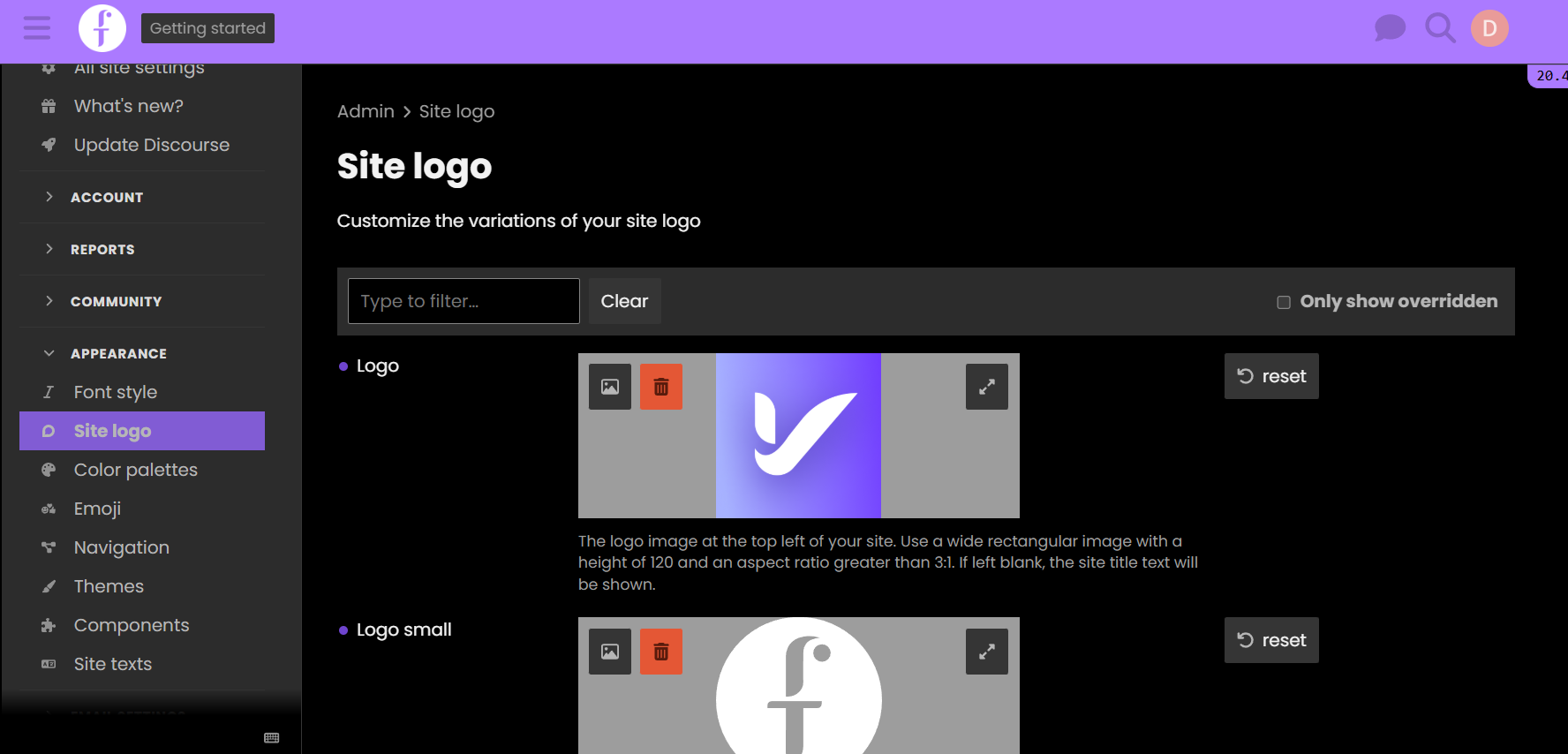Viewport: 1568px width, 754px height.
Task: Click the Discourse site logo in header
Action: click(x=102, y=28)
